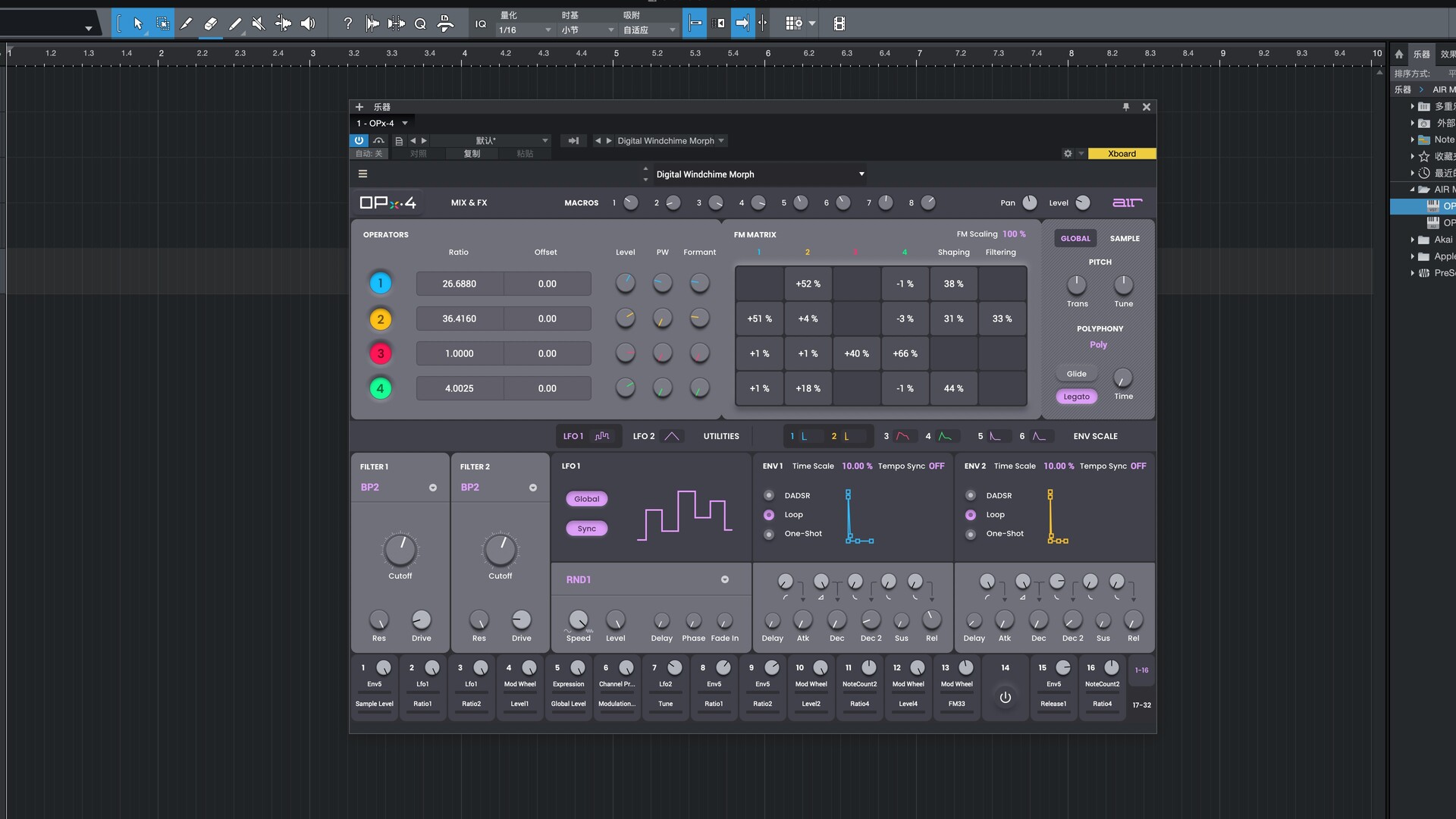Image resolution: width=1456 pixels, height=819 pixels.
Task: Open the quantize 1/16 dropdown
Action: pos(525,30)
